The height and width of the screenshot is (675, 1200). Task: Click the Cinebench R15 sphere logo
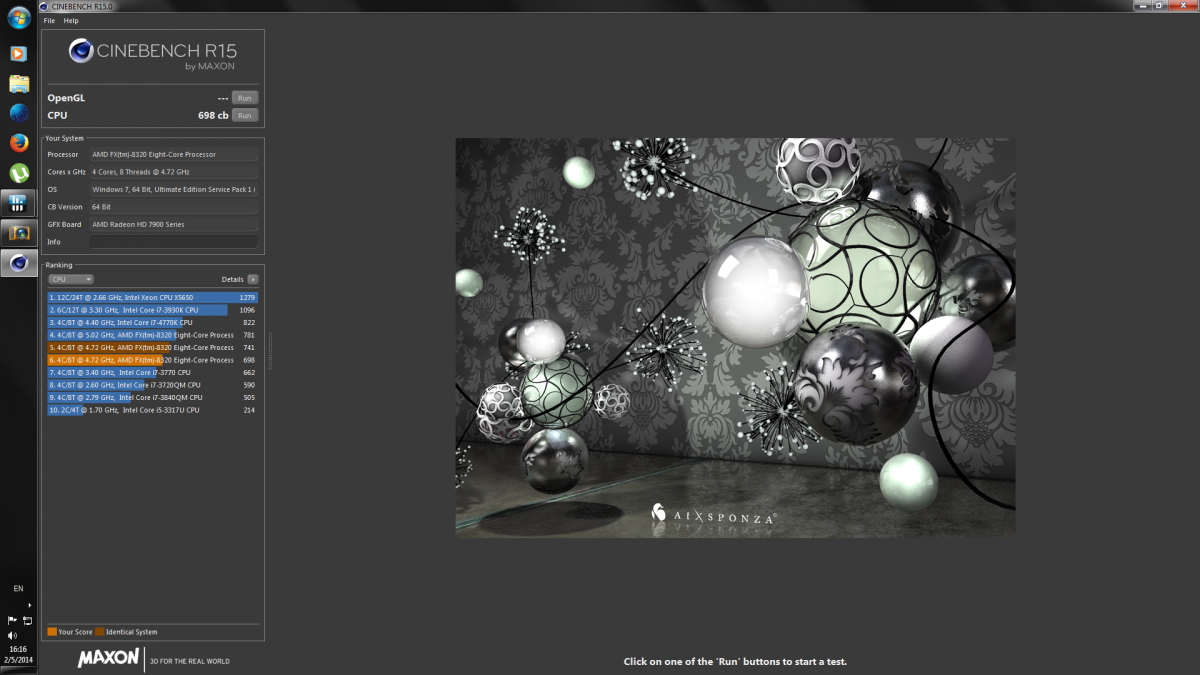click(x=81, y=51)
